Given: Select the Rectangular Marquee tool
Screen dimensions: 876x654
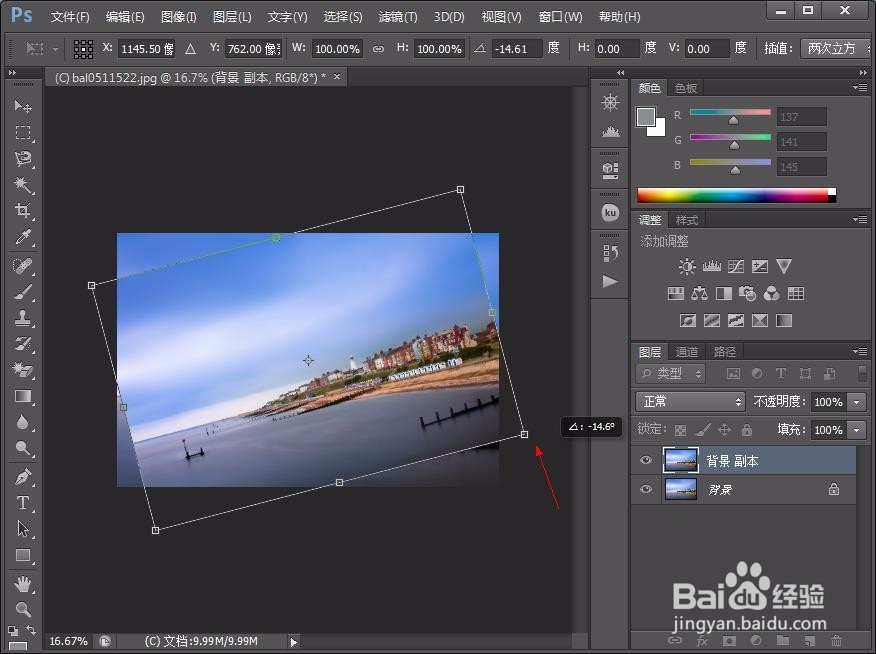Looking at the screenshot, I should (x=23, y=132).
